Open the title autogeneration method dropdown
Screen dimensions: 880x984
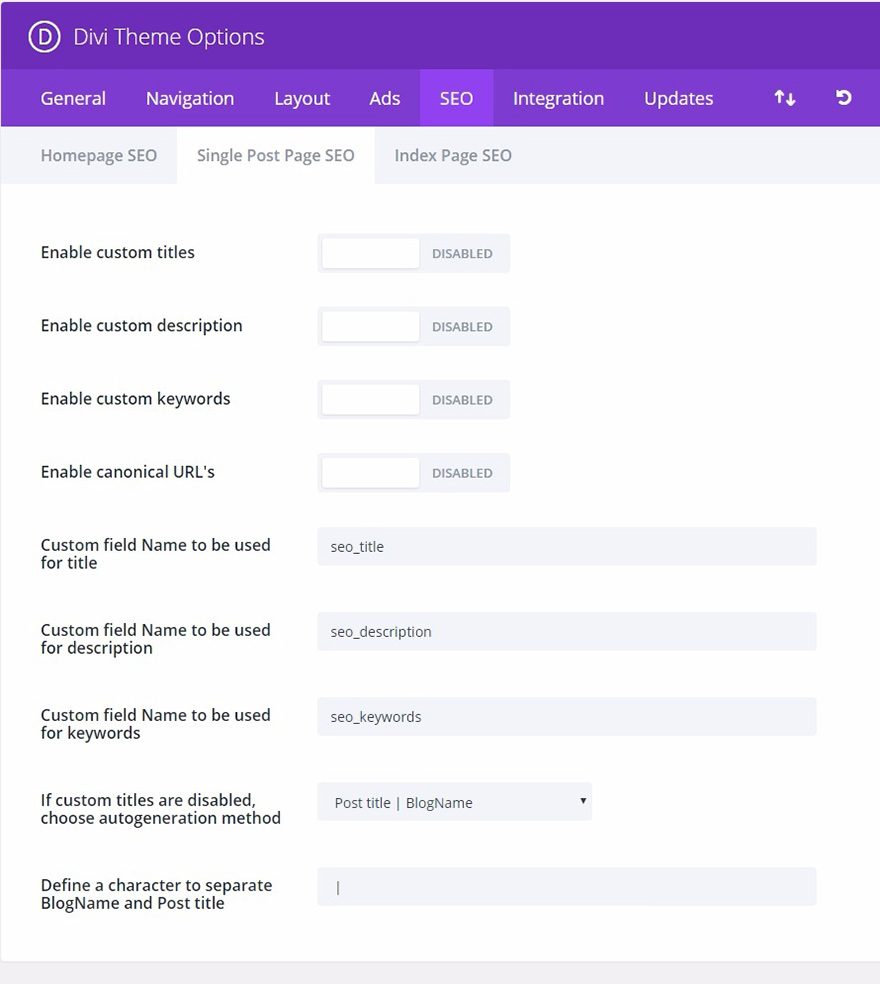455,802
